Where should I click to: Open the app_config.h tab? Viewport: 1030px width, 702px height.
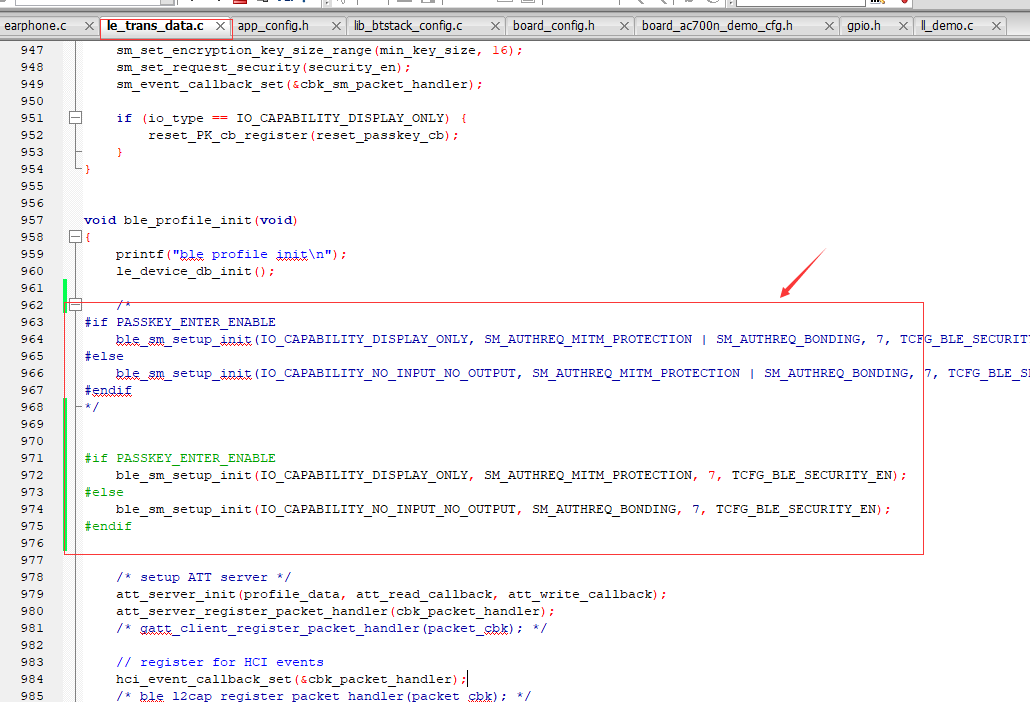coord(273,26)
